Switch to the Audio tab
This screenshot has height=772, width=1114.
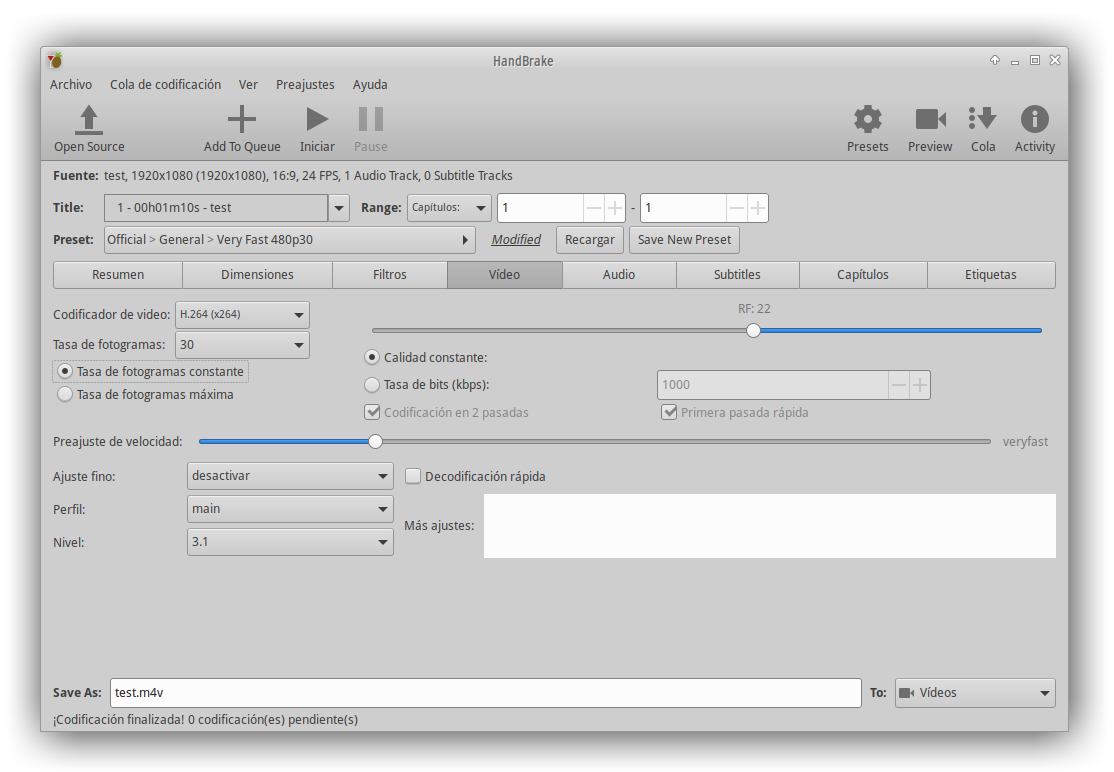(619, 275)
